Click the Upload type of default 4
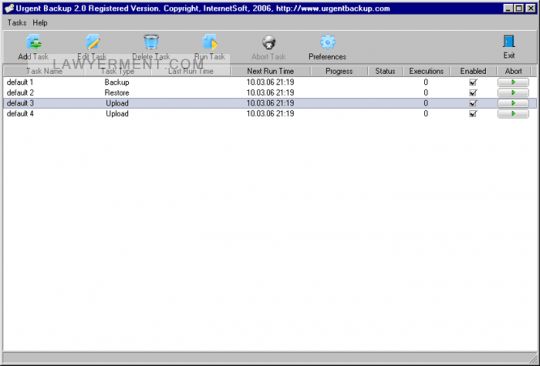540x366 pixels. 117,114
